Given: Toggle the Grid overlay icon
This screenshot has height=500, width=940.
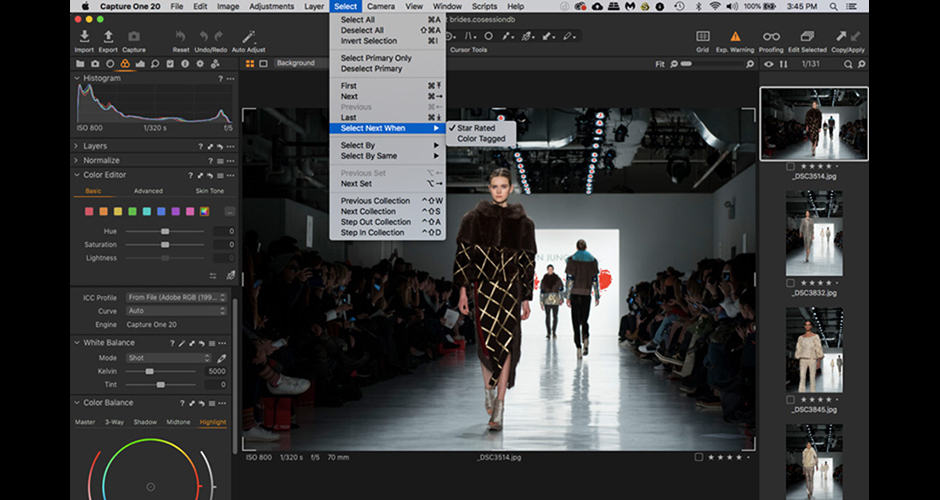Looking at the screenshot, I should (703, 37).
